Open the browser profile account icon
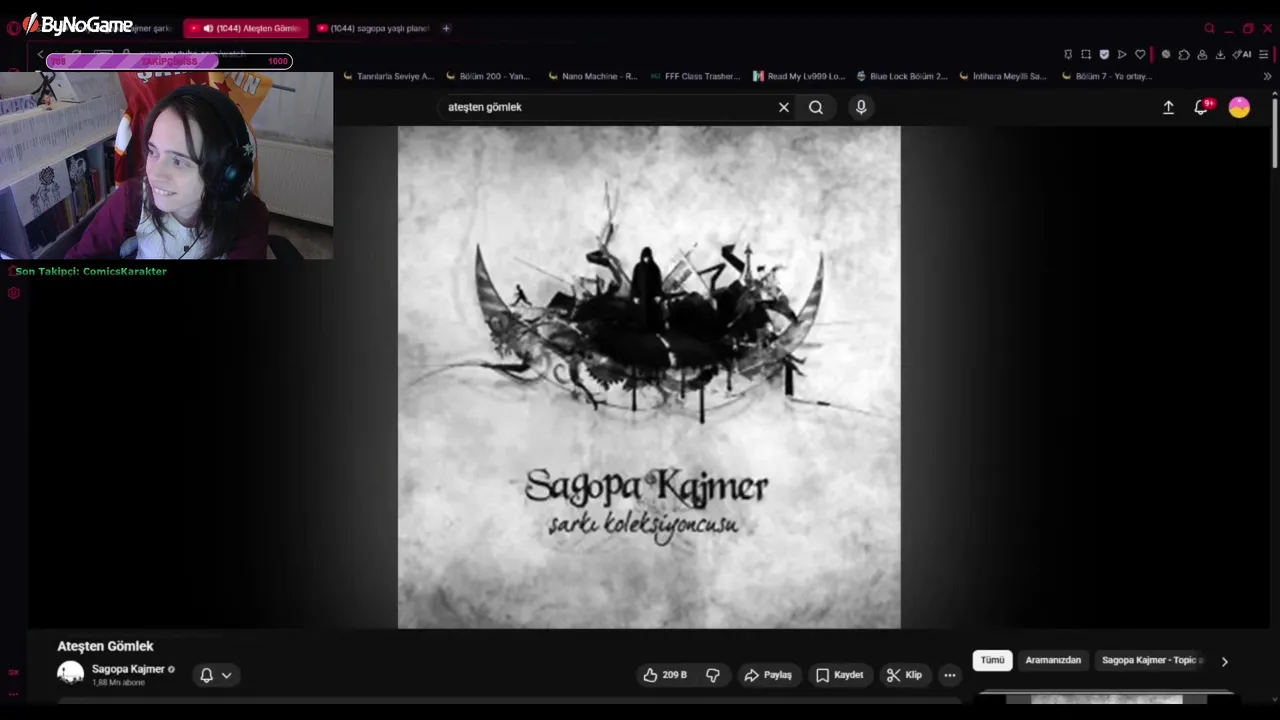 pyautogui.click(x=1202, y=54)
